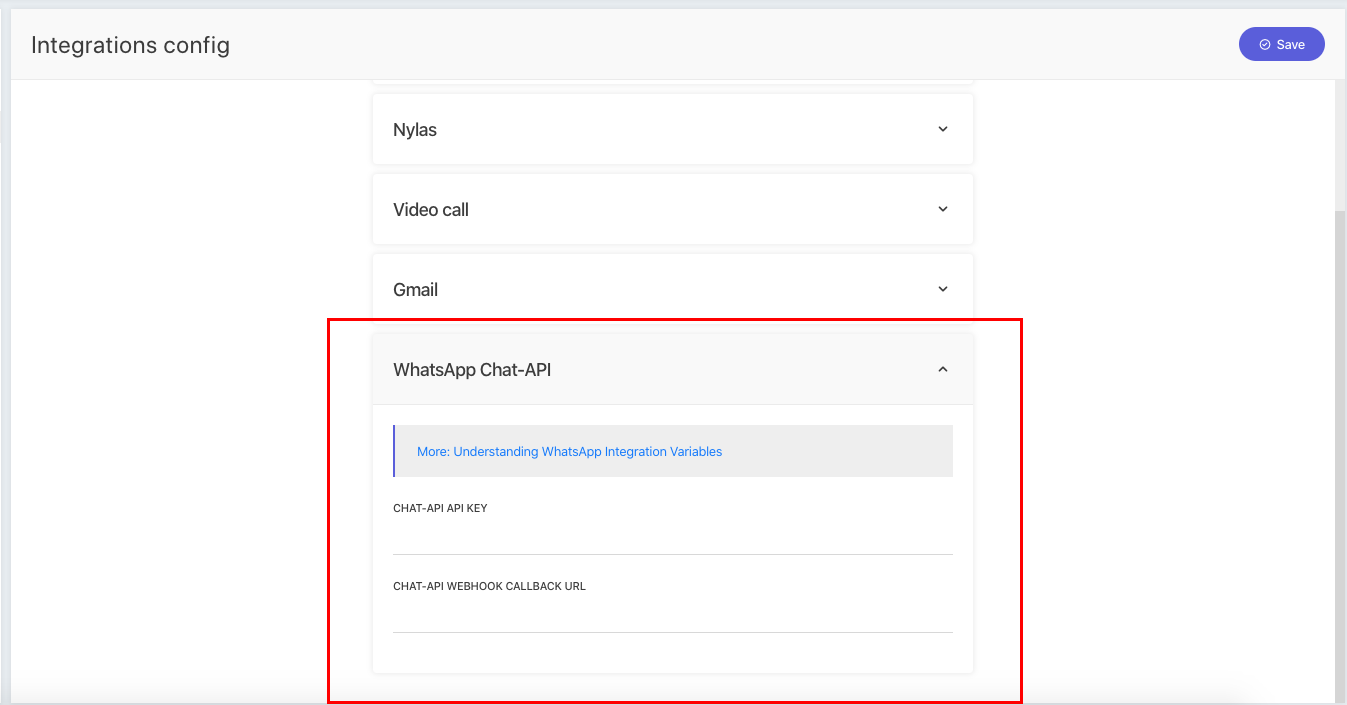The height and width of the screenshot is (705, 1347).
Task: Click the checkmark icon inside Save button
Action: [x=1264, y=45]
